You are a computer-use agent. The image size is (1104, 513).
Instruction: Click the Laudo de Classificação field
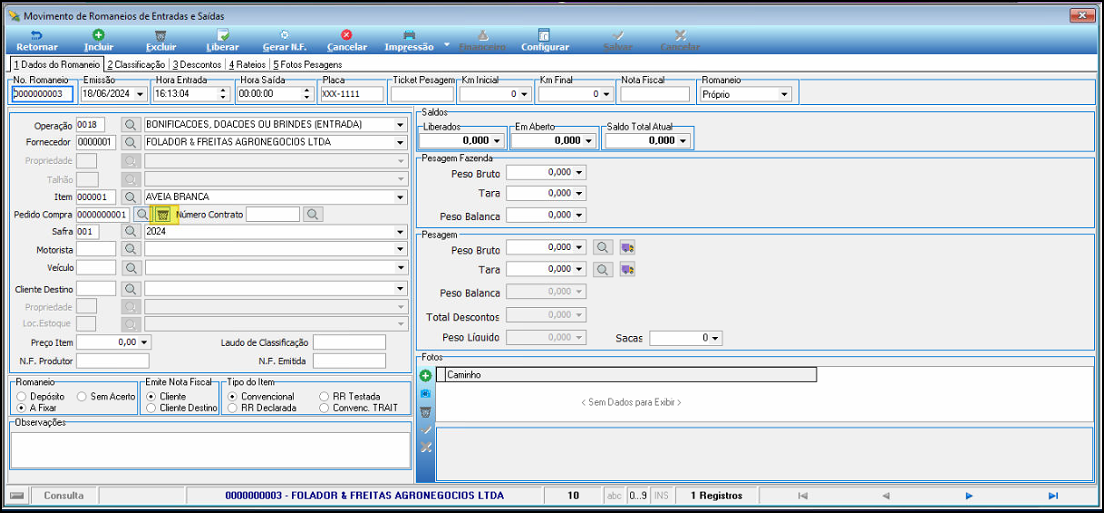pyautogui.click(x=349, y=342)
